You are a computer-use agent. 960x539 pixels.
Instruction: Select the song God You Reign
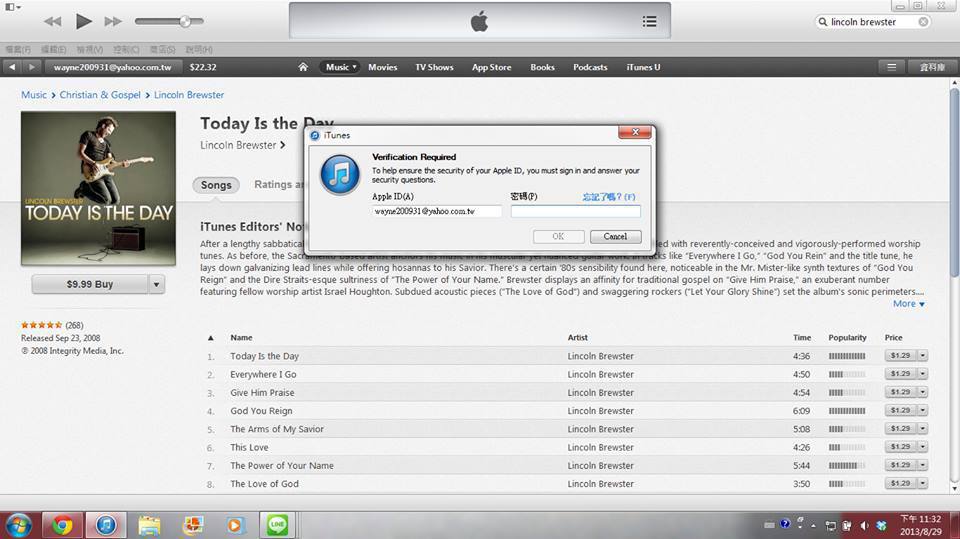(x=261, y=411)
